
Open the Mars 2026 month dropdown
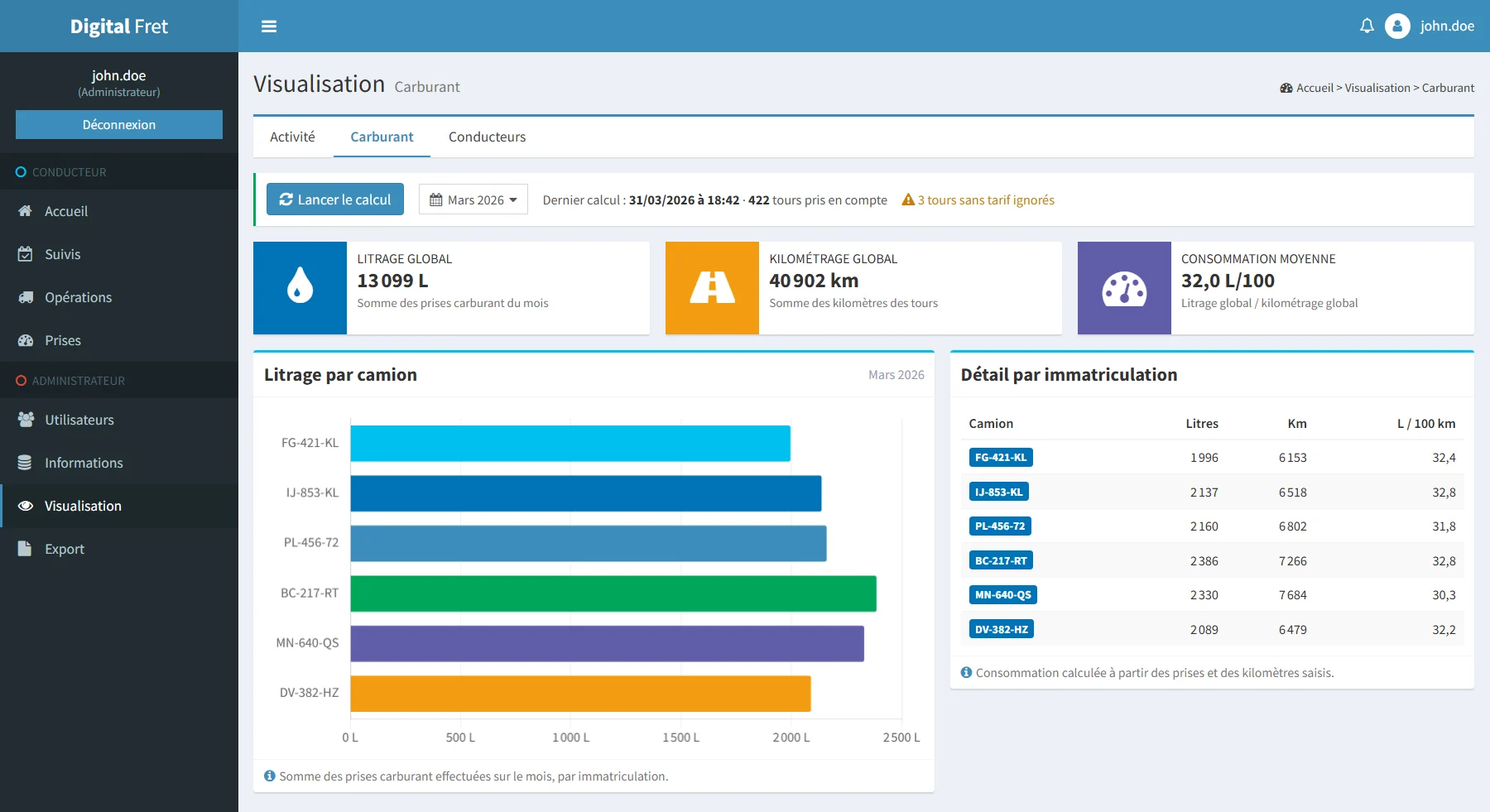click(x=473, y=199)
